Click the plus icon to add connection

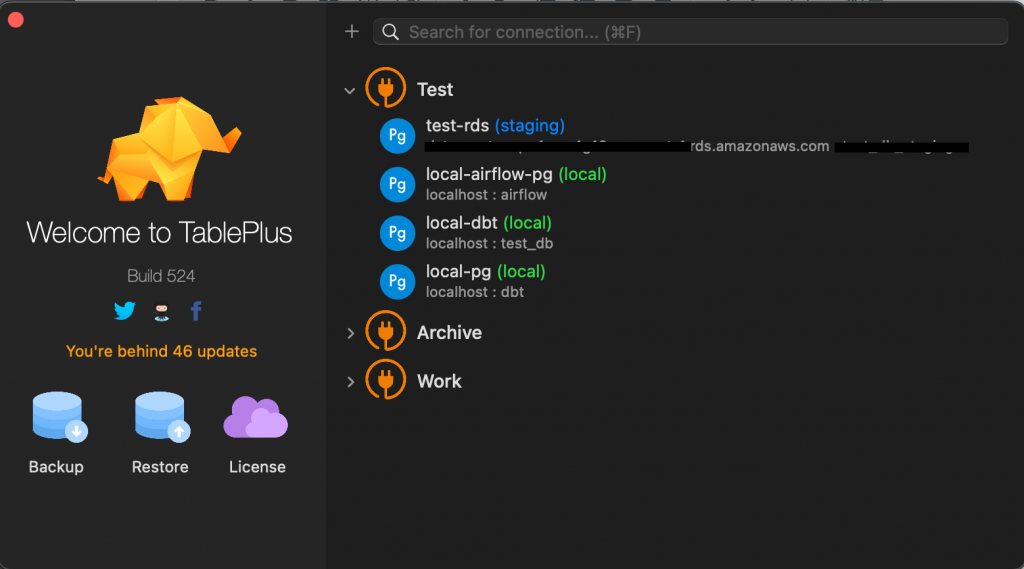coord(352,31)
